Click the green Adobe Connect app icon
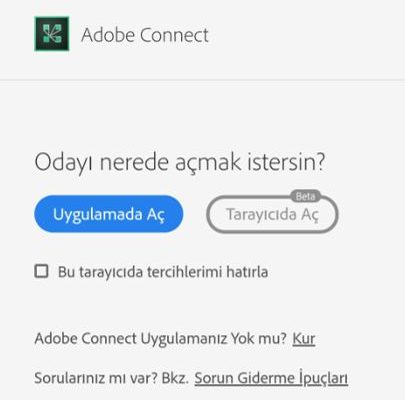The height and width of the screenshot is (400, 405). pos(52,34)
